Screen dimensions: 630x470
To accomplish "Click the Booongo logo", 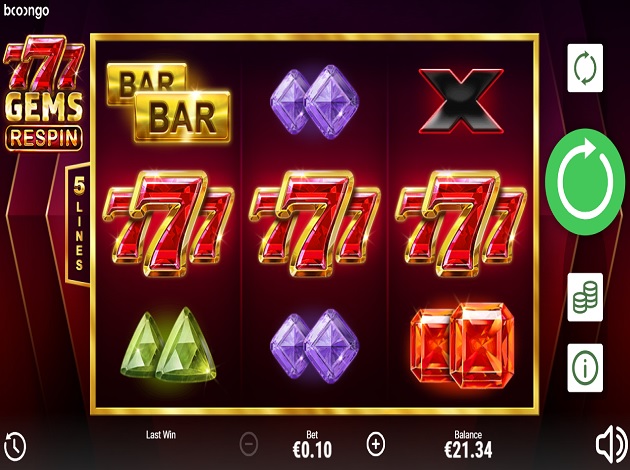I will coord(27,11).
